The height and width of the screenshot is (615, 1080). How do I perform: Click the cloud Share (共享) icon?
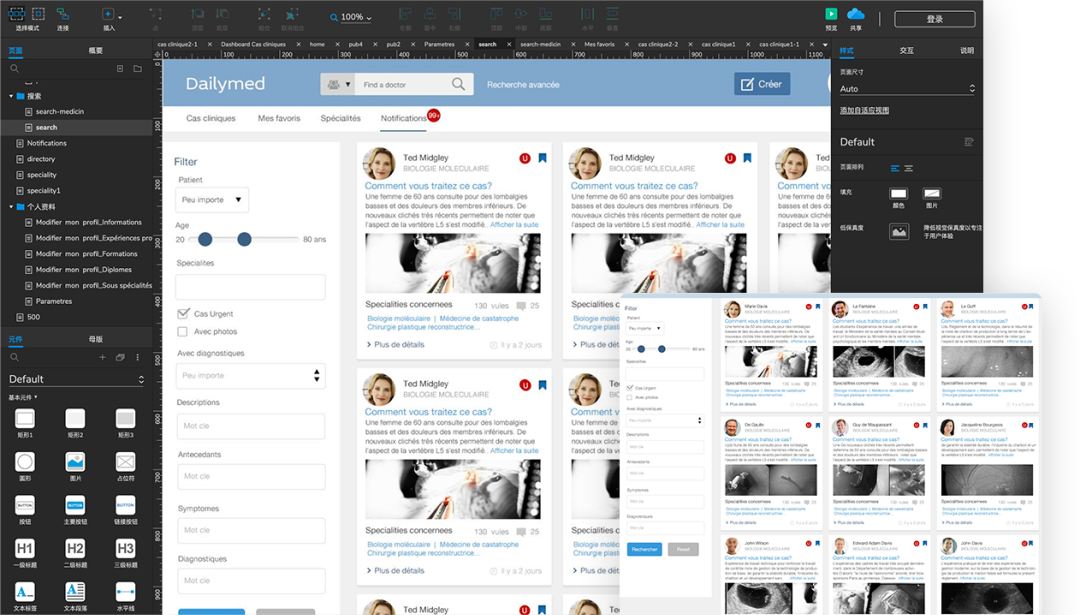tap(856, 14)
